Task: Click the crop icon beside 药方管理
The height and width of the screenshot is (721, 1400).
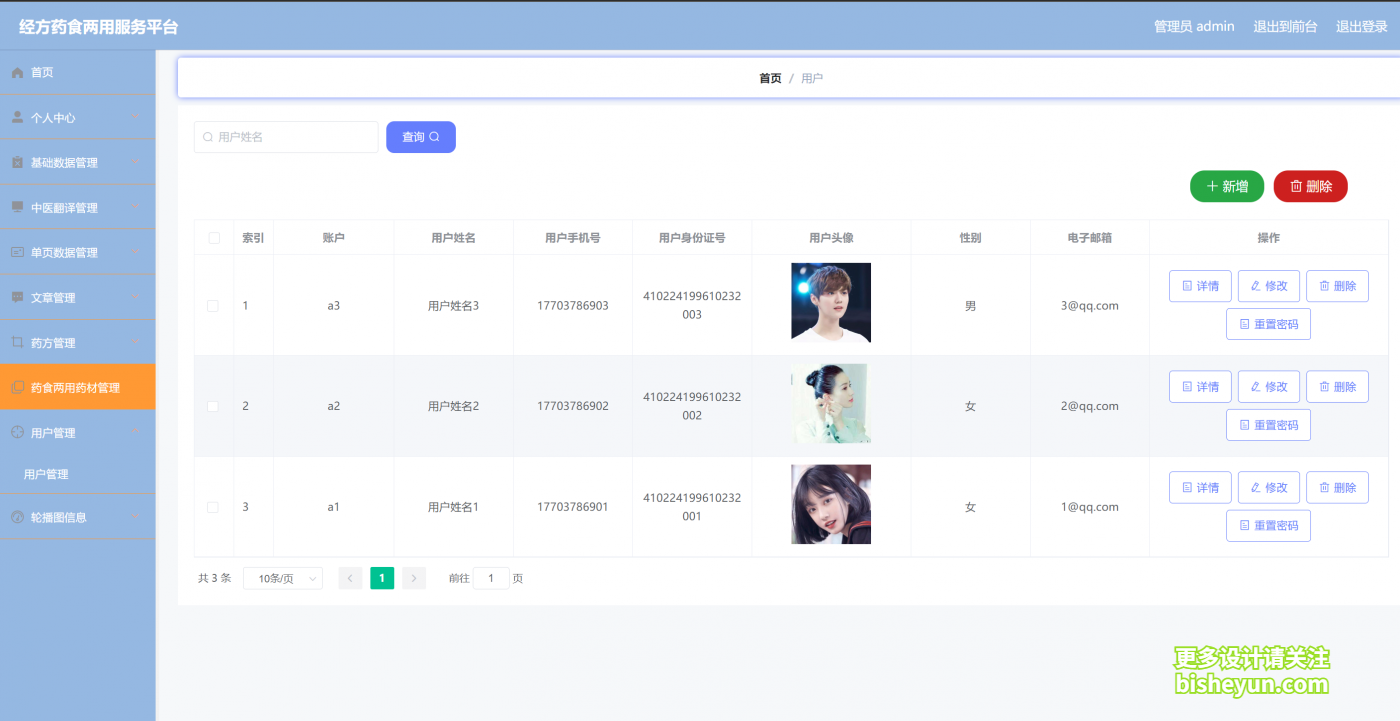Action: click(x=17, y=342)
